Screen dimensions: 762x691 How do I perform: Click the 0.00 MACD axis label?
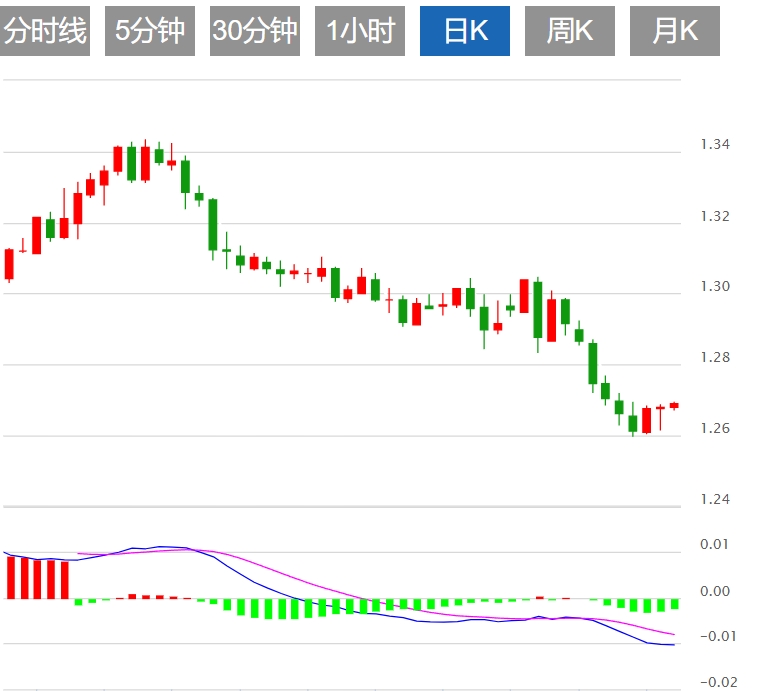point(715,591)
